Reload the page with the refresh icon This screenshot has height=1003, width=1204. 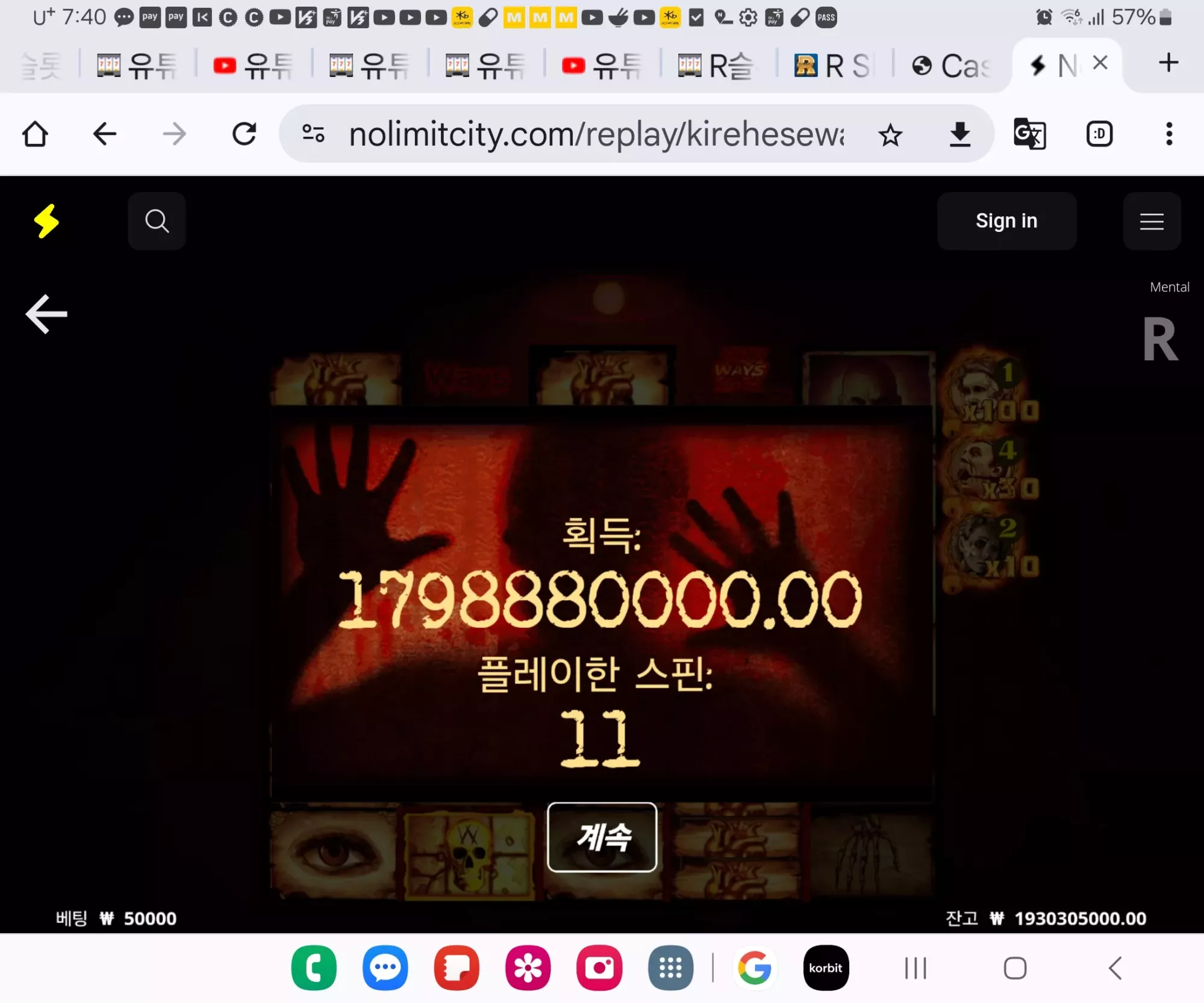[244, 134]
